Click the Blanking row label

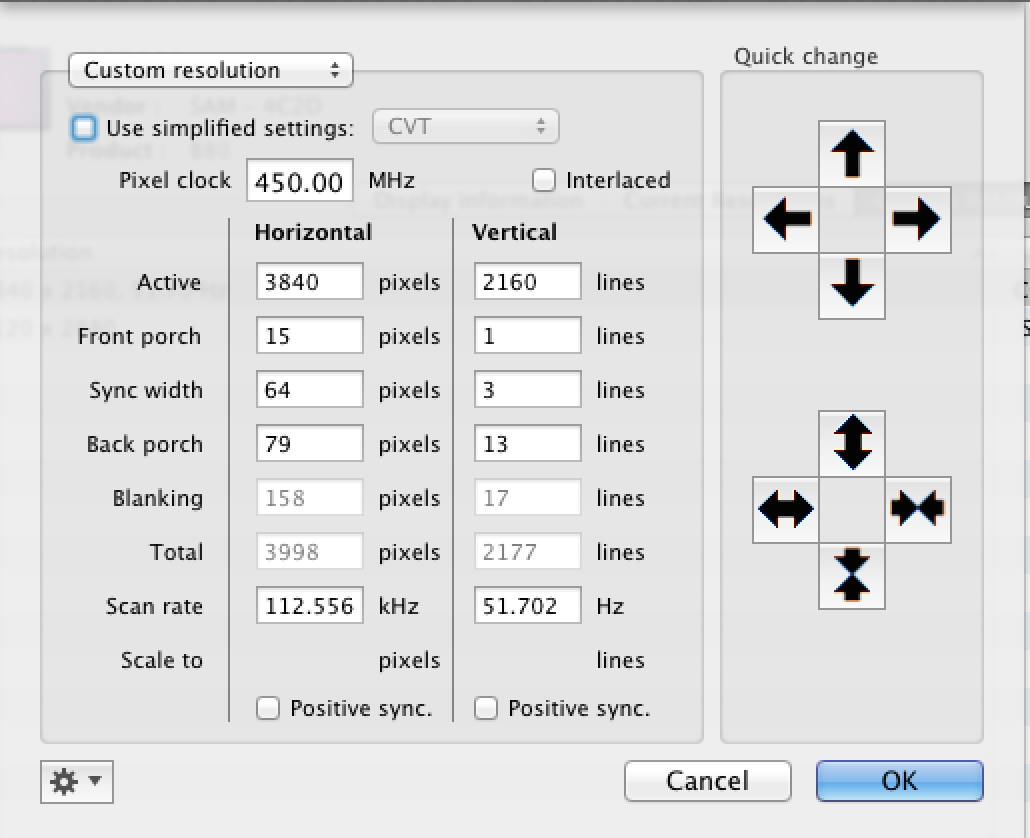tap(158, 498)
